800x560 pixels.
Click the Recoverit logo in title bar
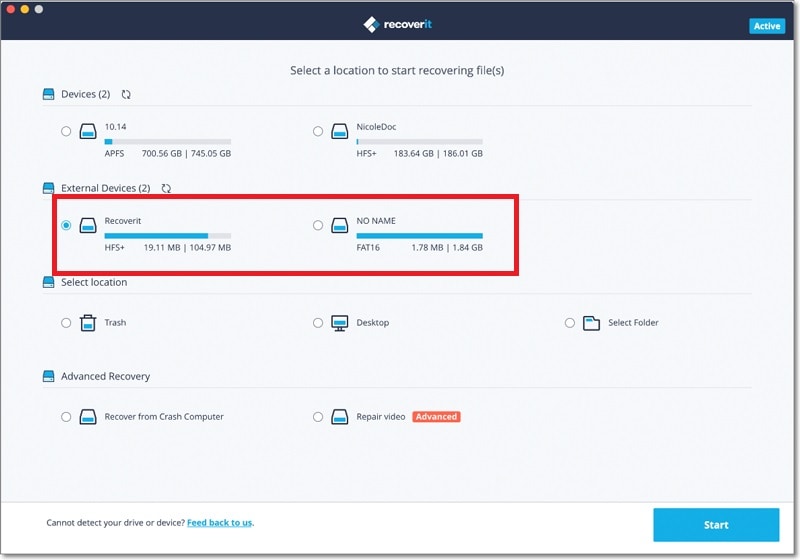pyautogui.click(x=397, y=24)
